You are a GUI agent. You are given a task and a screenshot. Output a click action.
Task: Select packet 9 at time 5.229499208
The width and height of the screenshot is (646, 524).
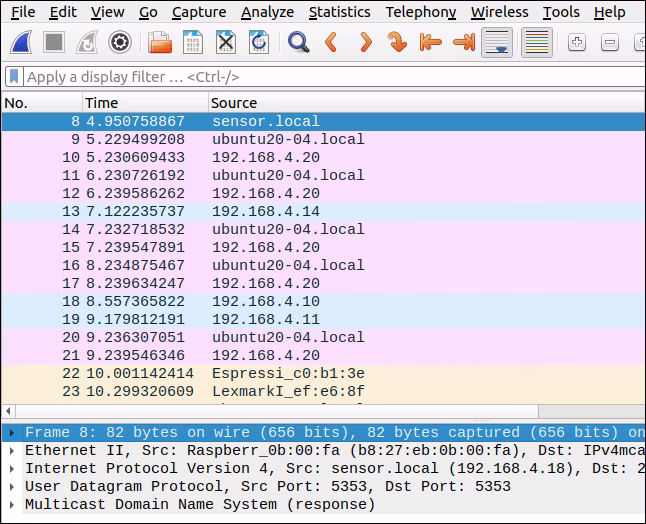pos(323,139)
